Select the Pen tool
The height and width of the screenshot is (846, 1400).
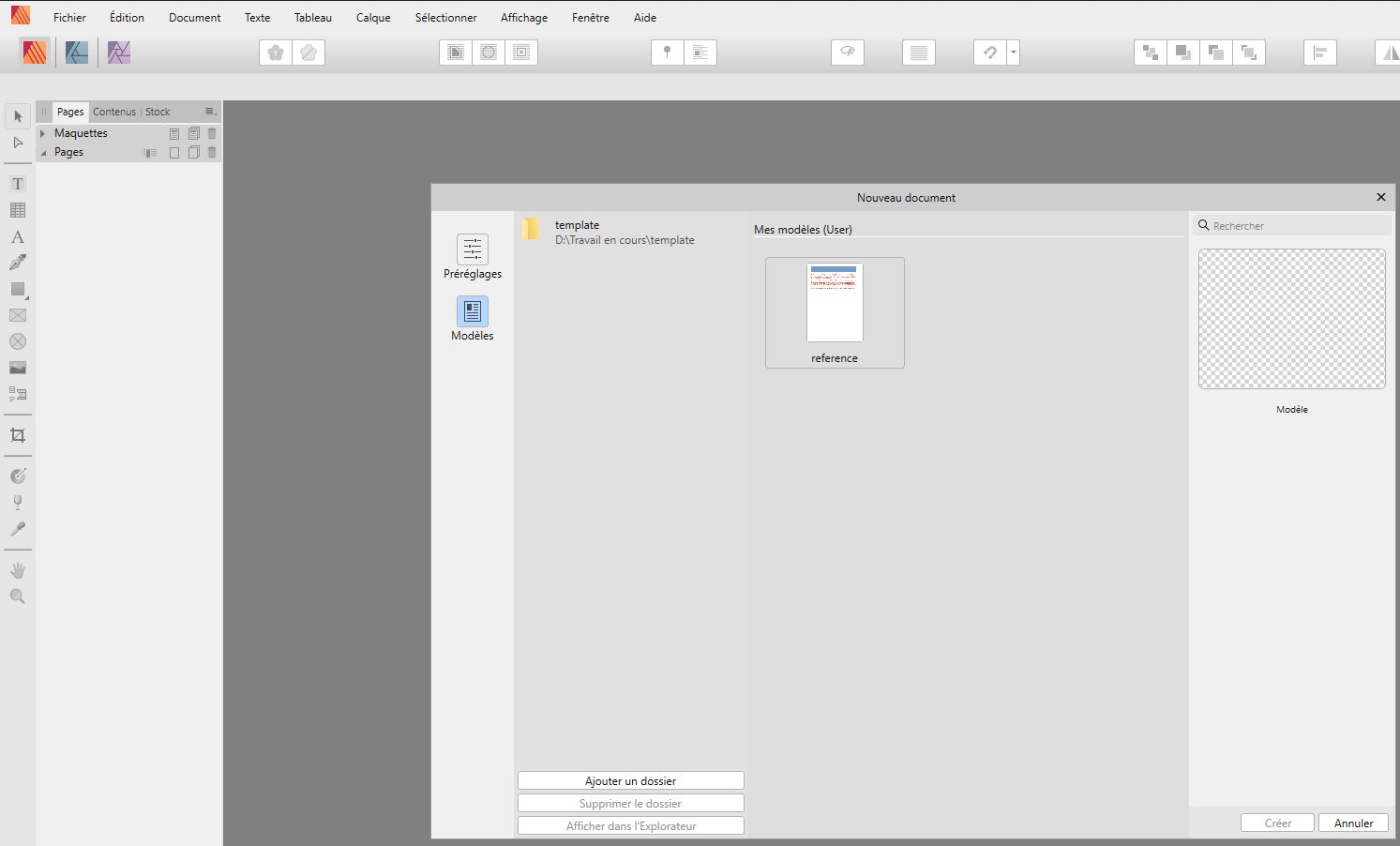tap(18, 263)
